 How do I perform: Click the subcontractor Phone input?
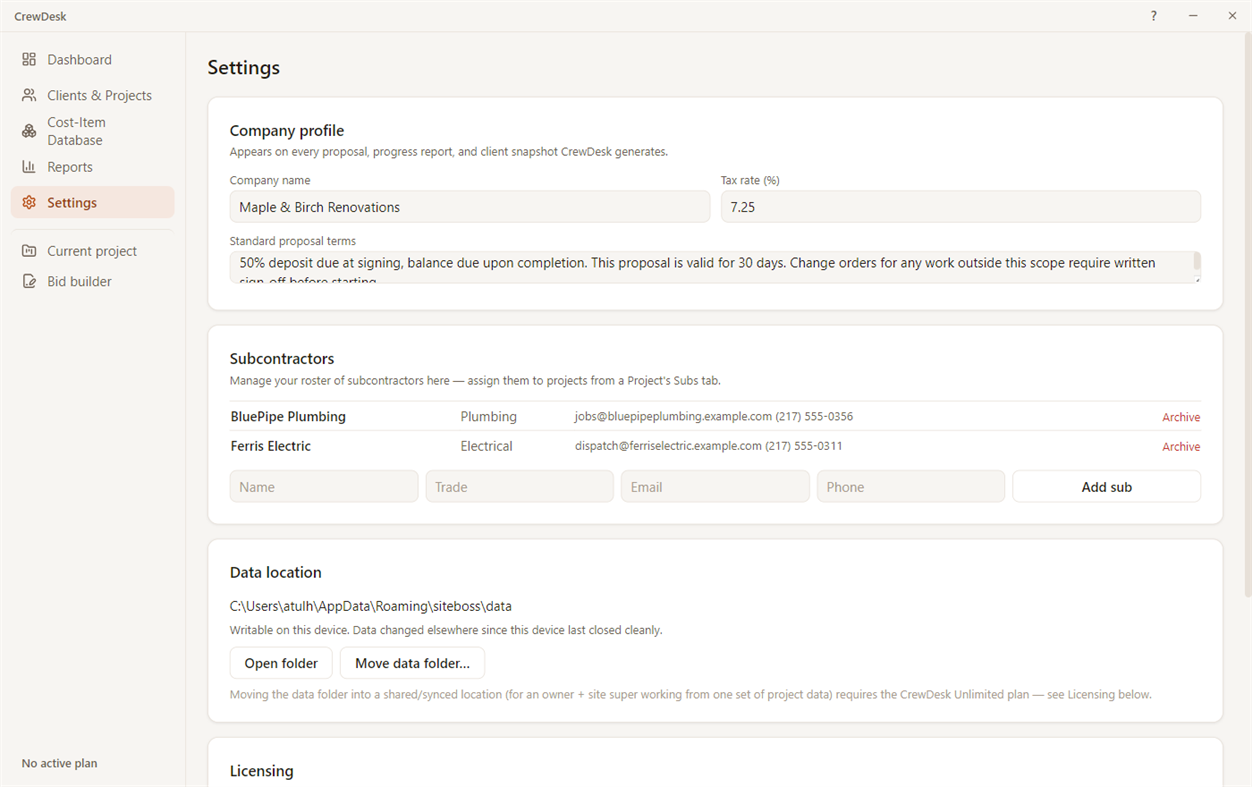tap(911, 487)
